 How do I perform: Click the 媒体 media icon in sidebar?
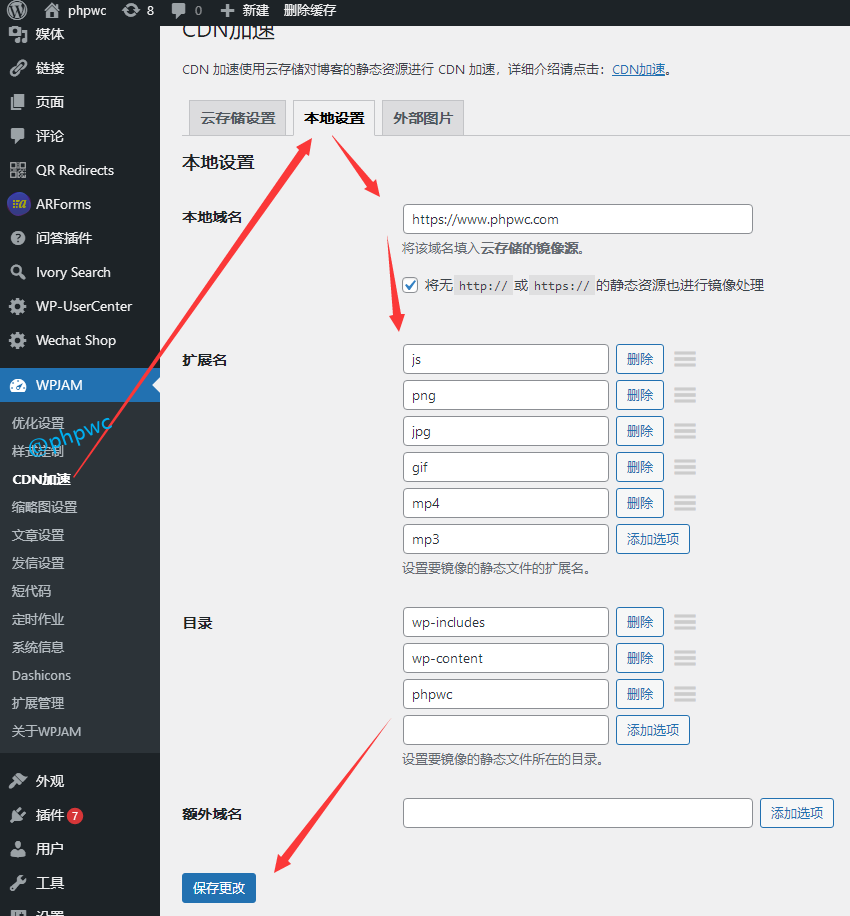[18, 34]
